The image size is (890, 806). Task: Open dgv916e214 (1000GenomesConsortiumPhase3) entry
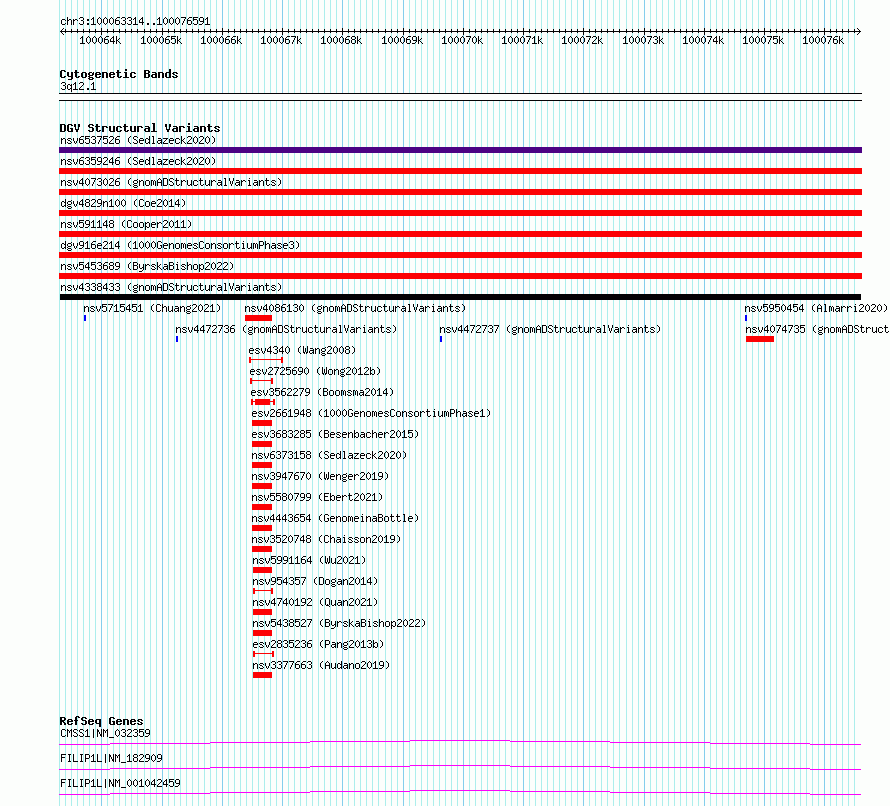[x=180, y=245]
